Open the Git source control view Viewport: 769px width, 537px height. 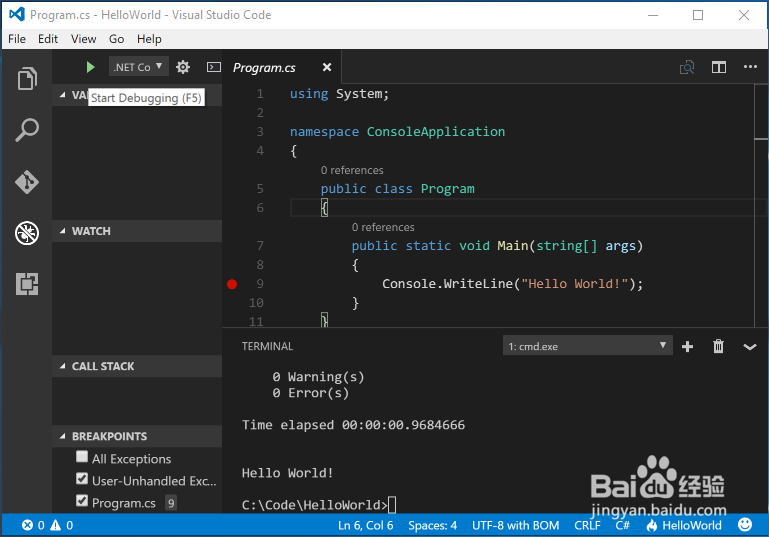tap(27, 182)
